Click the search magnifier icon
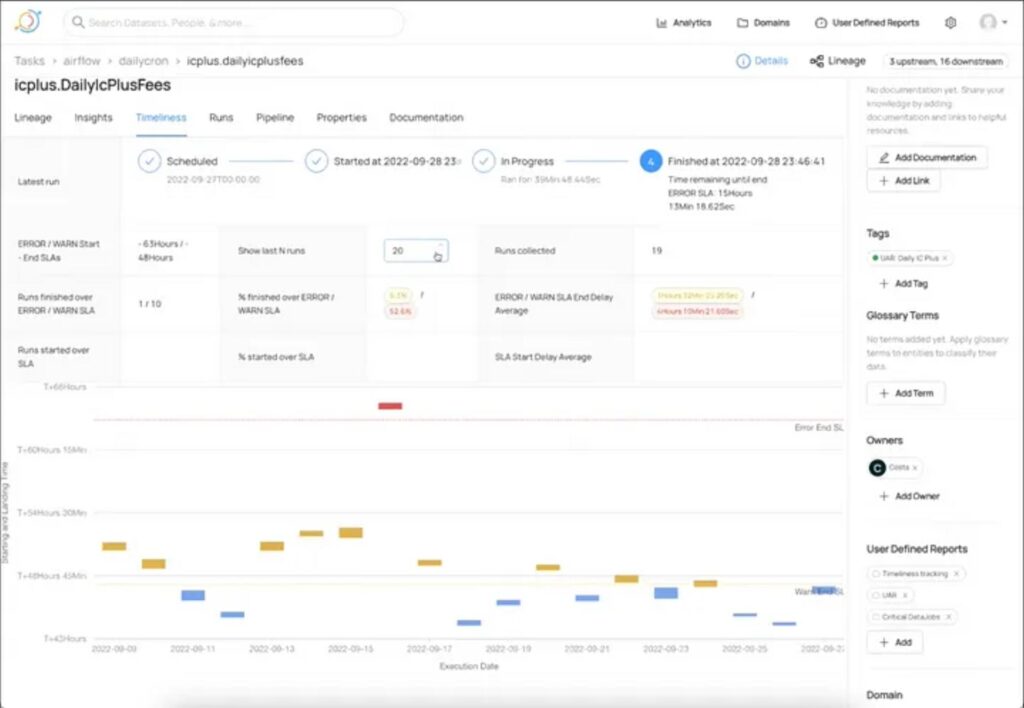 [78, 22]
